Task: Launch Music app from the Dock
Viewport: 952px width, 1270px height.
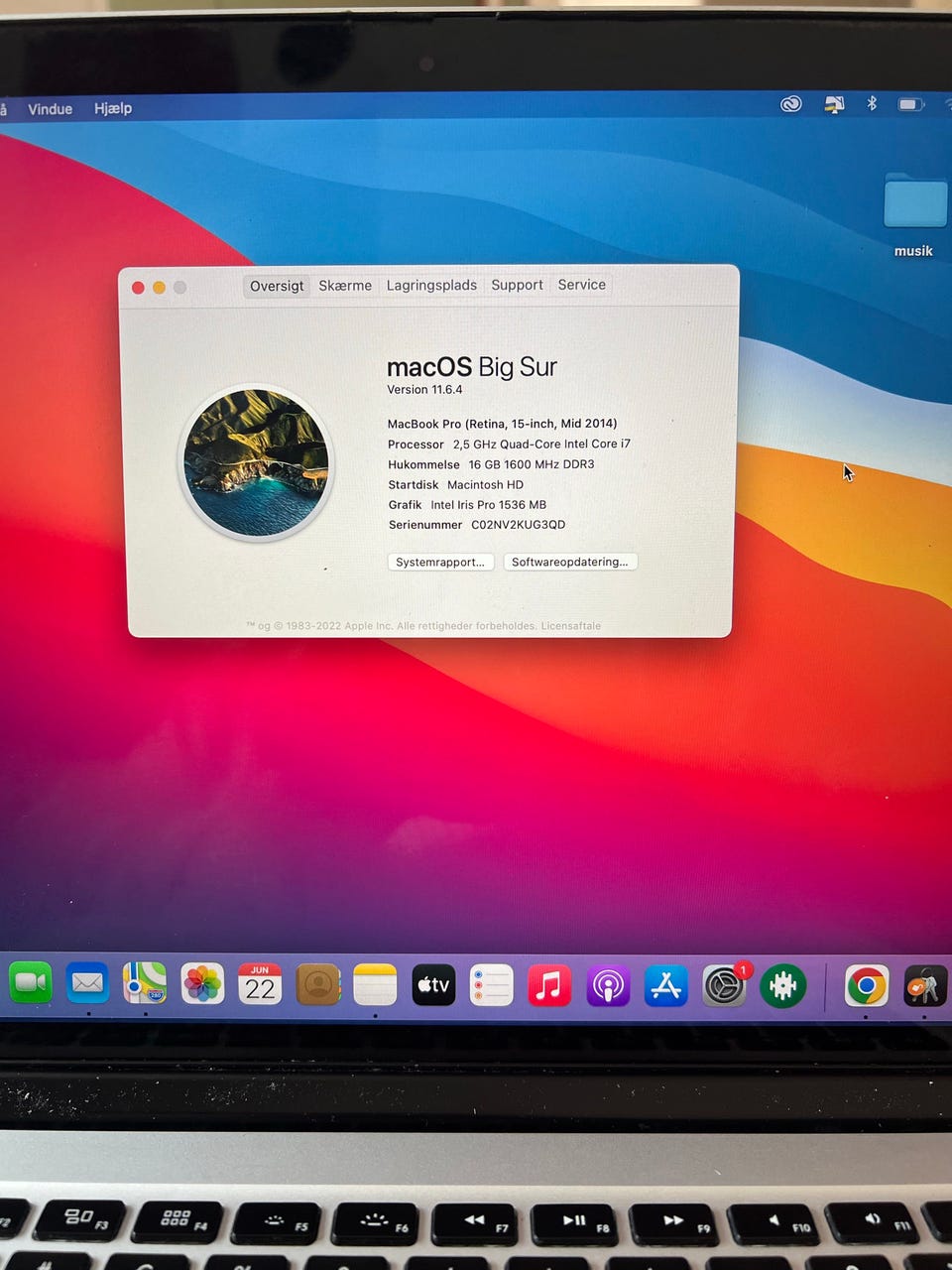Action: 549,985
